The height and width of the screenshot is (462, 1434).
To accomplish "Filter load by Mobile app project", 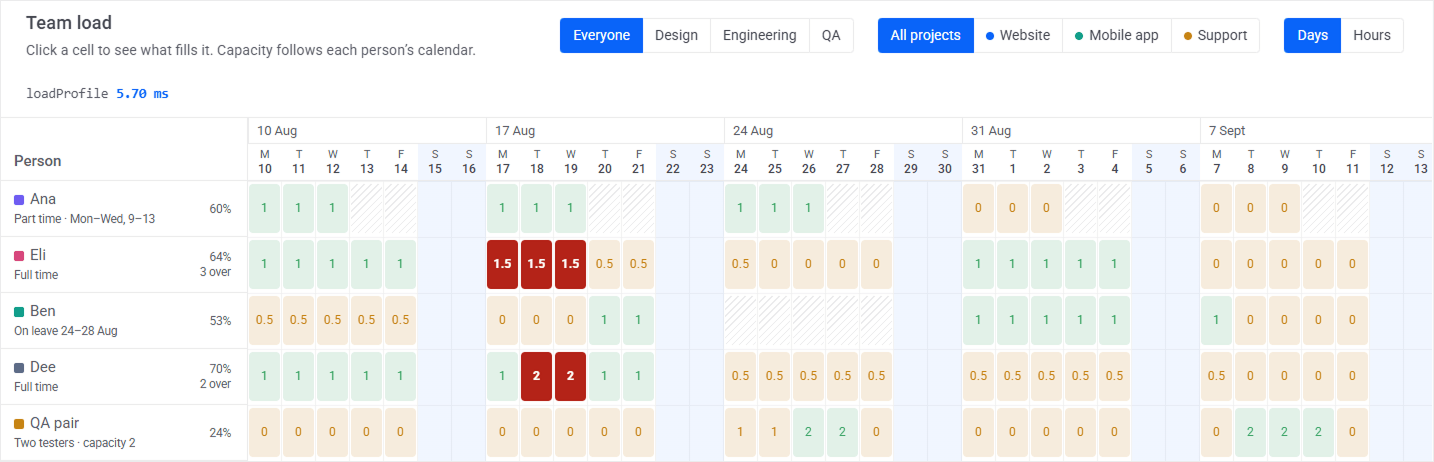I will click(1116, 35).
